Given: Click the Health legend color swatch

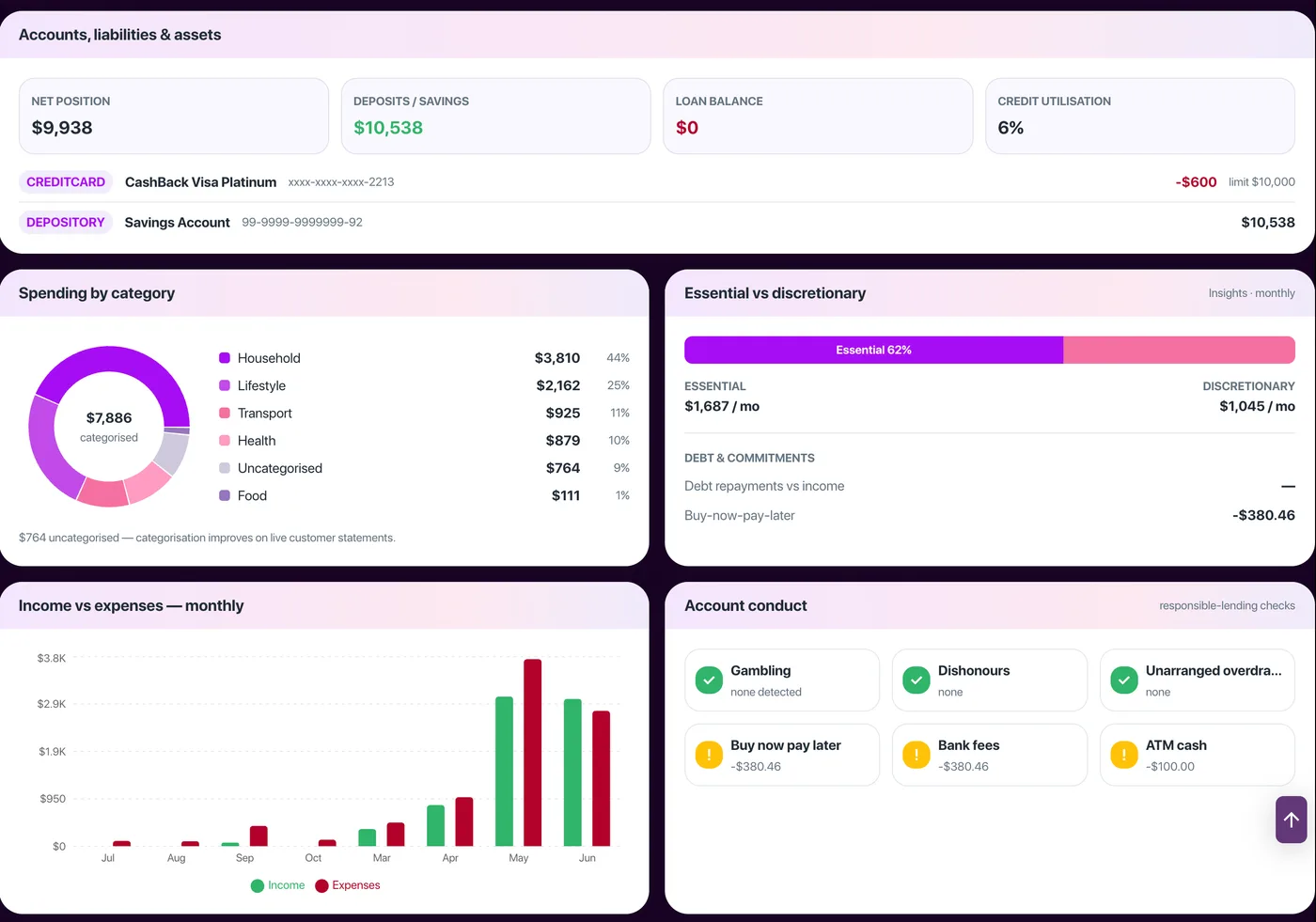Looking at the screenshot, I should pyautogui.click(x=225, y=441).
